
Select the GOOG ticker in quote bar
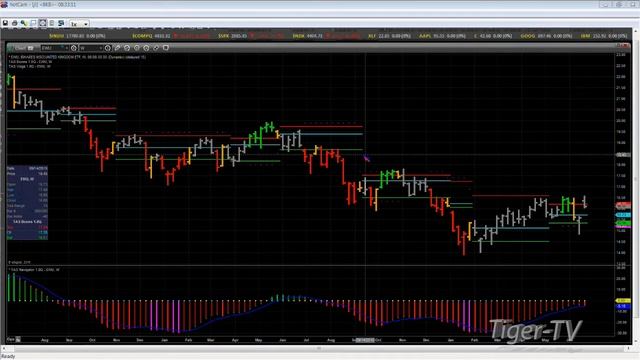coord(527,36)
